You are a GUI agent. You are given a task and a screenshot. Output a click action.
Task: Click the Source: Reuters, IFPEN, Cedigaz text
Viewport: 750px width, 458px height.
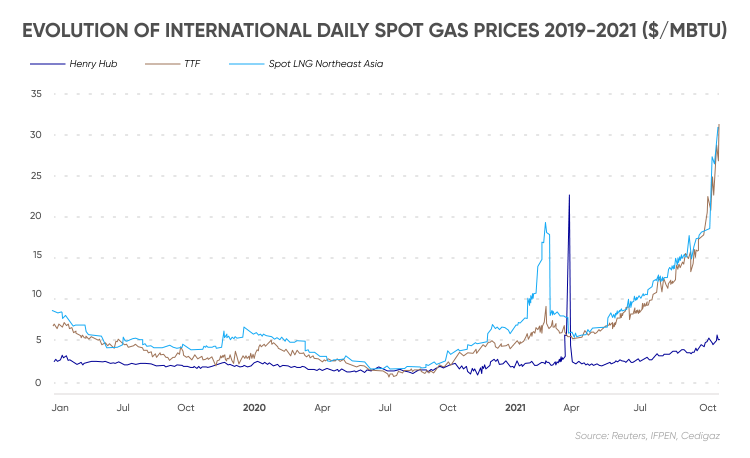[647, 436]
